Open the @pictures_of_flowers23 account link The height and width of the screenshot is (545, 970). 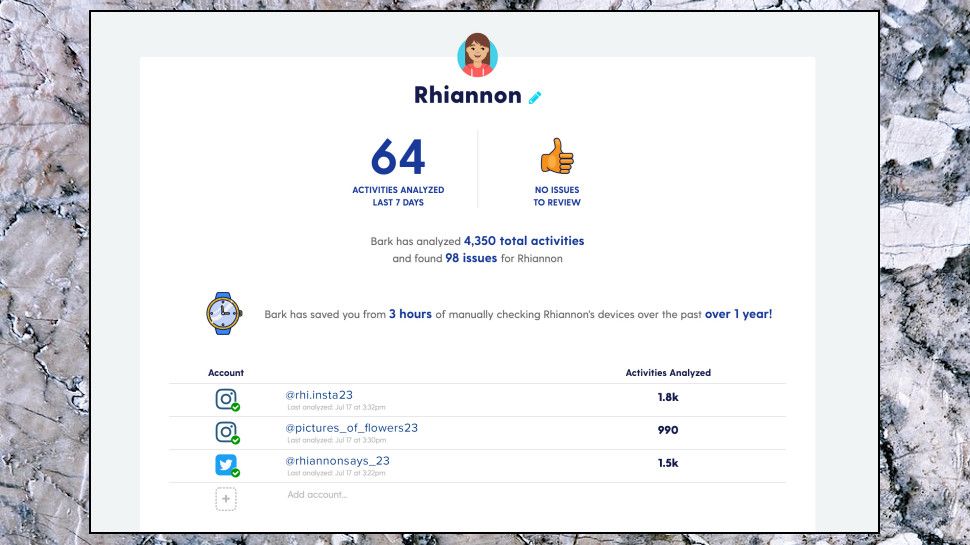coord(351,427)
